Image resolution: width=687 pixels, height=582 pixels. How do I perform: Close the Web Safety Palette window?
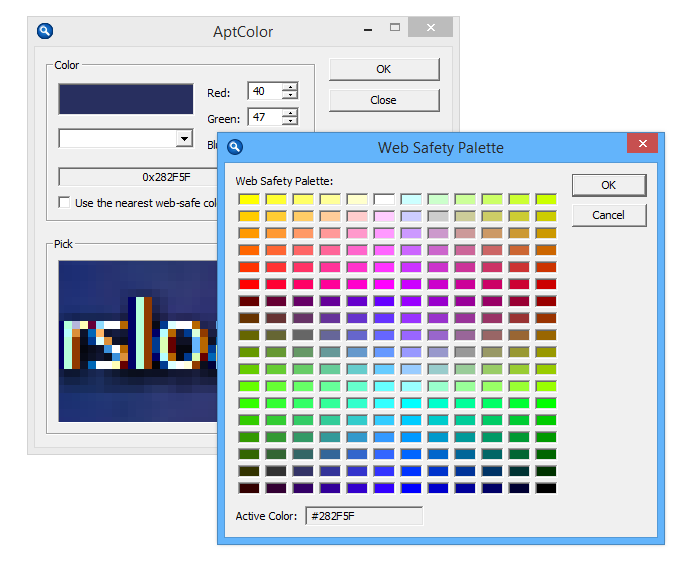tap(642, 143)
